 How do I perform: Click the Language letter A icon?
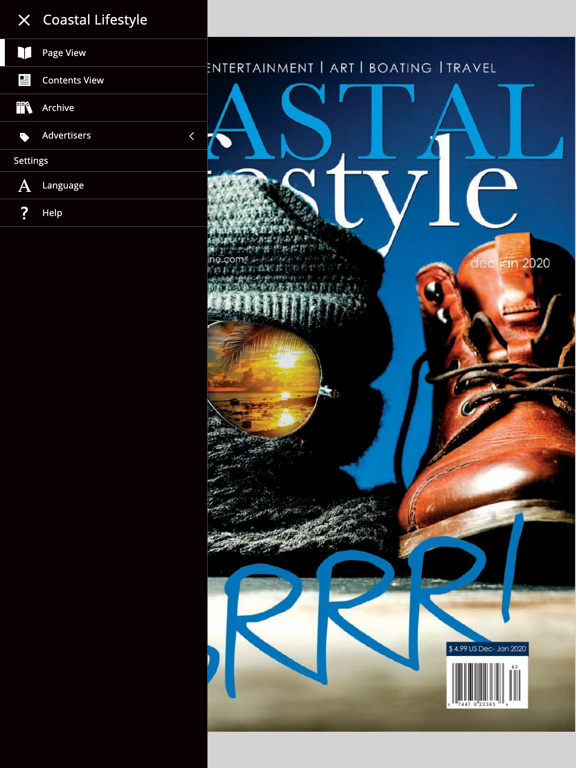[x=24, y=186]
